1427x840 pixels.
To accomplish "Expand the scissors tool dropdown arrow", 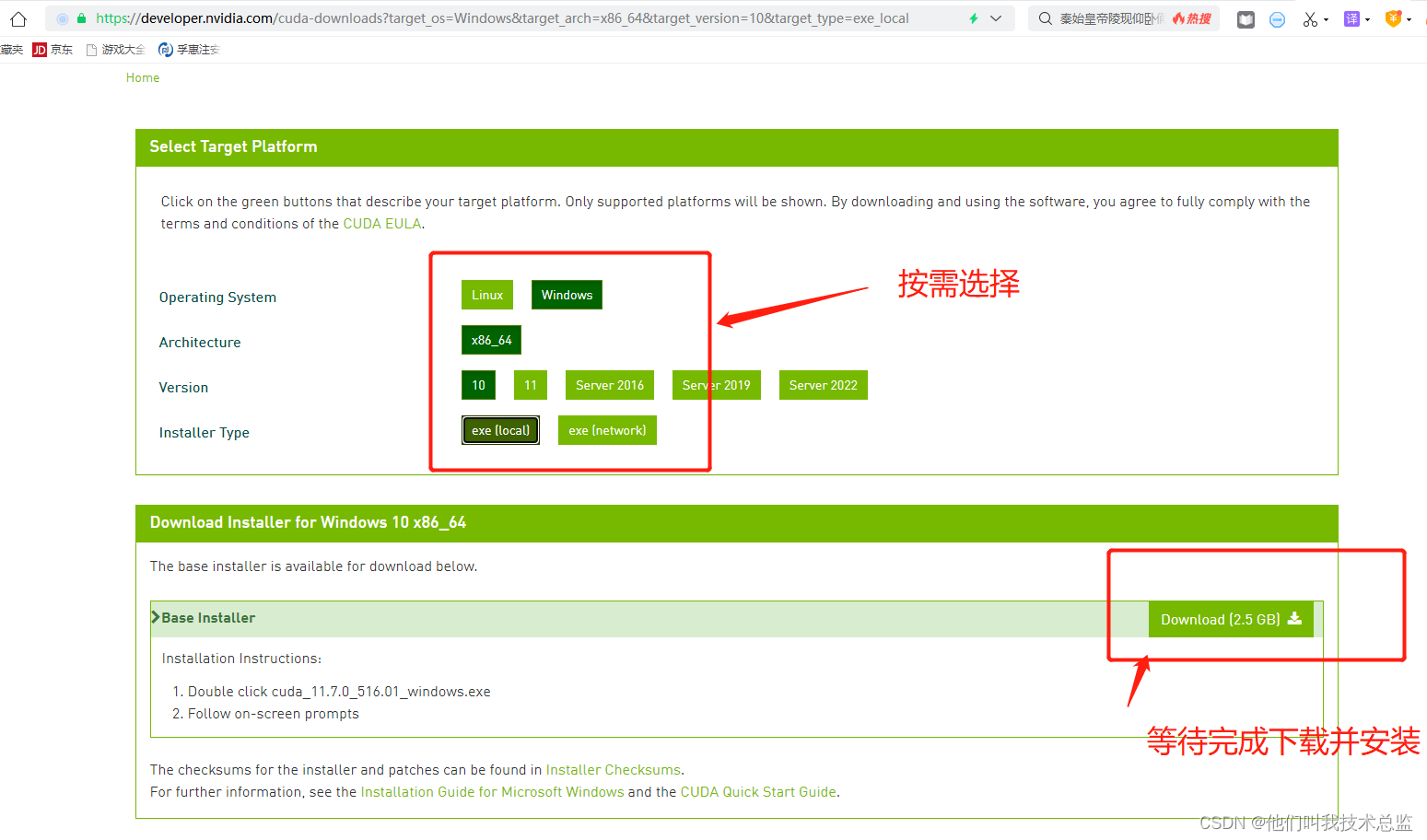I will [x=1326, y=19].
